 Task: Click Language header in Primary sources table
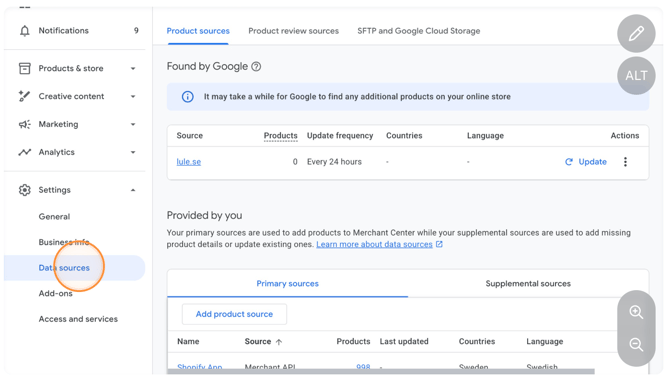coord(544,342)
